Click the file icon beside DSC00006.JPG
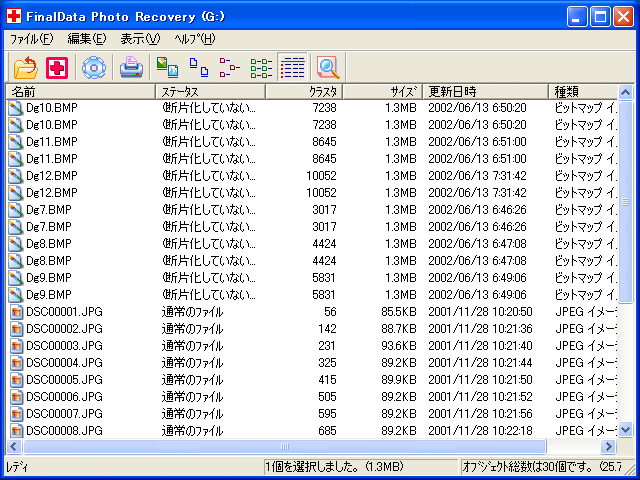 pyautogui.click(x=16, y=397)
